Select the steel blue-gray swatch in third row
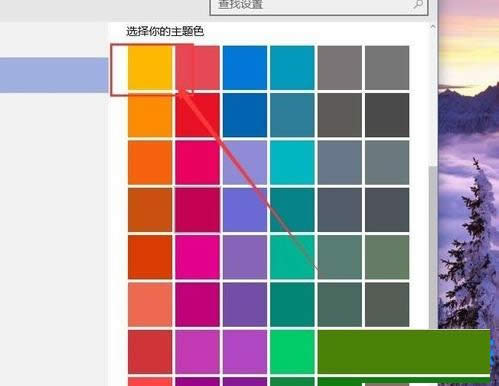Image resolution: width=499 pixels, height=386 pixels. [339, 162]
